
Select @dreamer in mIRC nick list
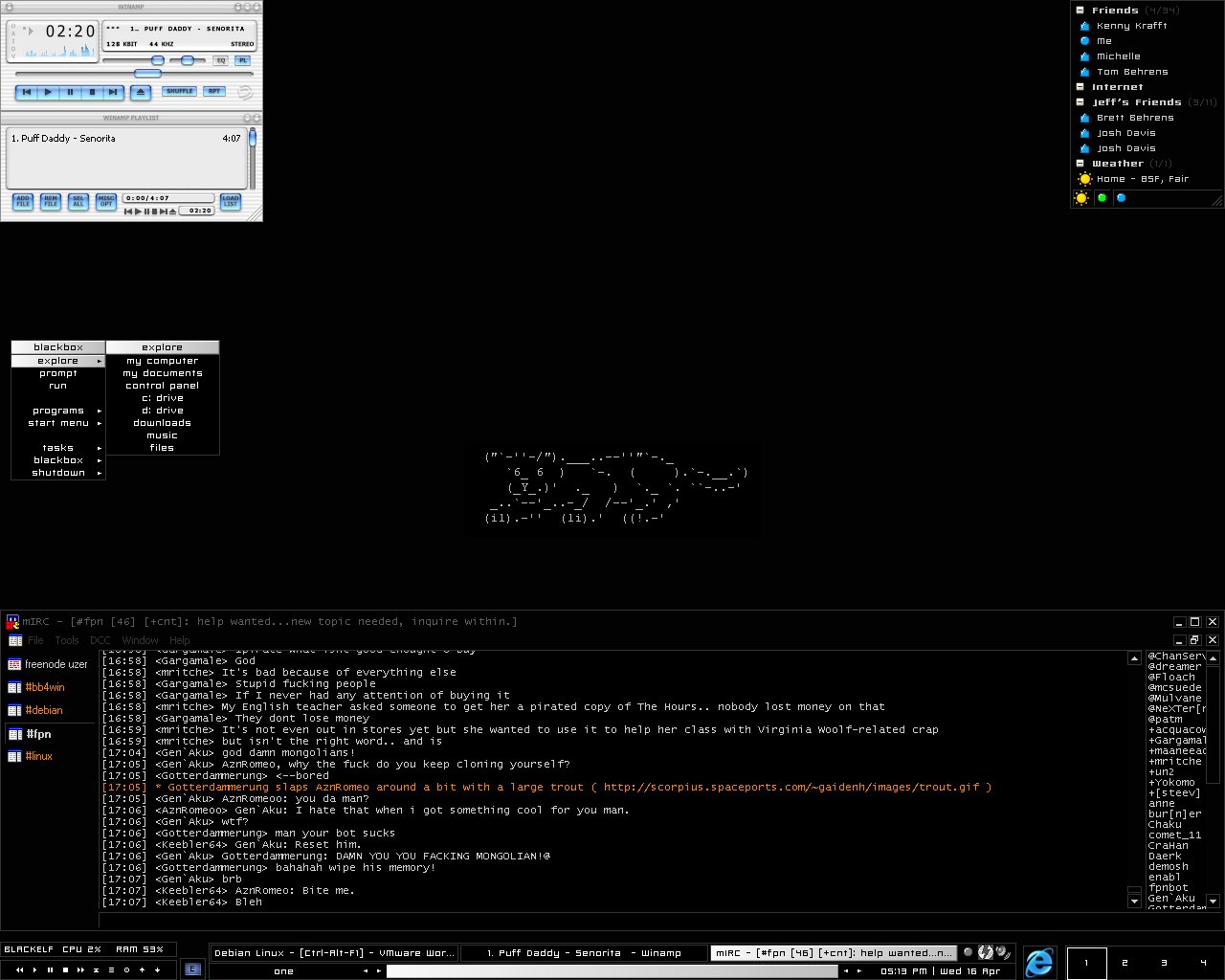pos(1175,667)
